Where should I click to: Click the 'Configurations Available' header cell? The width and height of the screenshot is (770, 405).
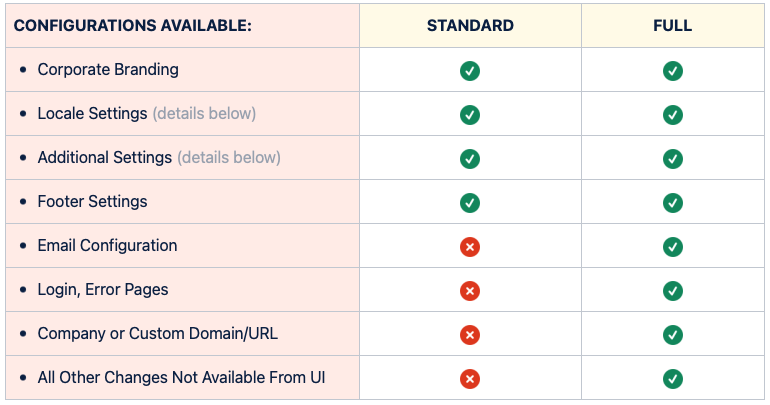pyautogui.click(x=133, y=25)
